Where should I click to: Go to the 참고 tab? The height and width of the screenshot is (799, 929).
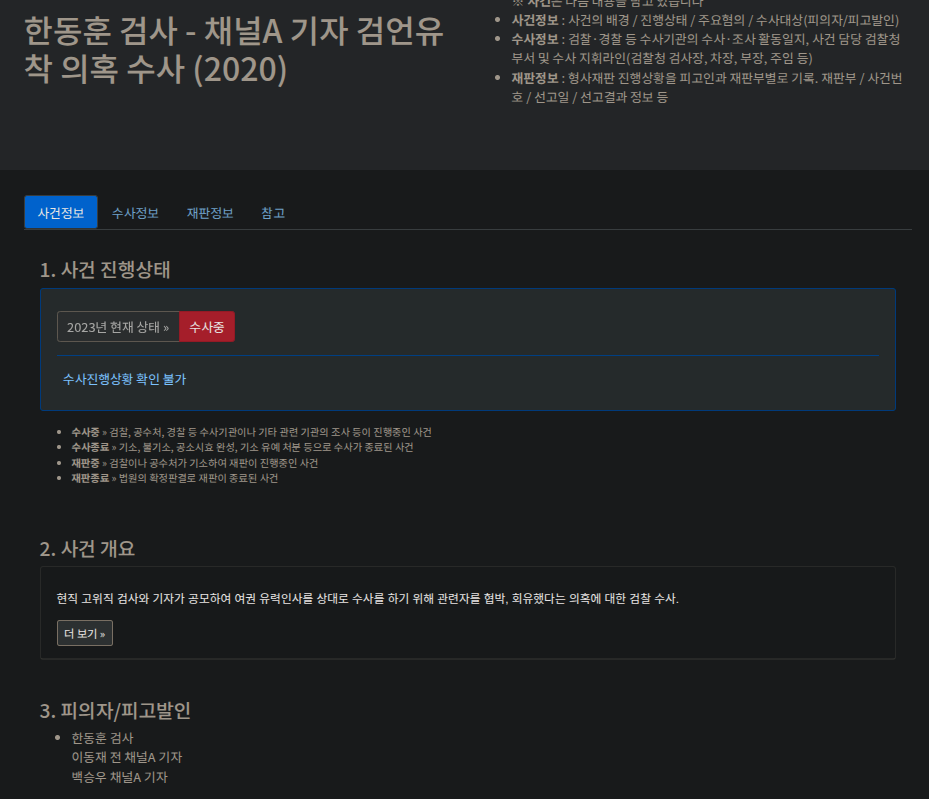[x=273, y=213]
